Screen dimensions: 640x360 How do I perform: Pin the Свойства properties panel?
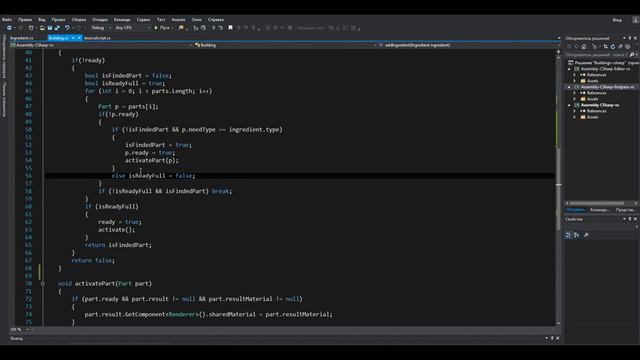pyautogui.click(x=630, y=219)
